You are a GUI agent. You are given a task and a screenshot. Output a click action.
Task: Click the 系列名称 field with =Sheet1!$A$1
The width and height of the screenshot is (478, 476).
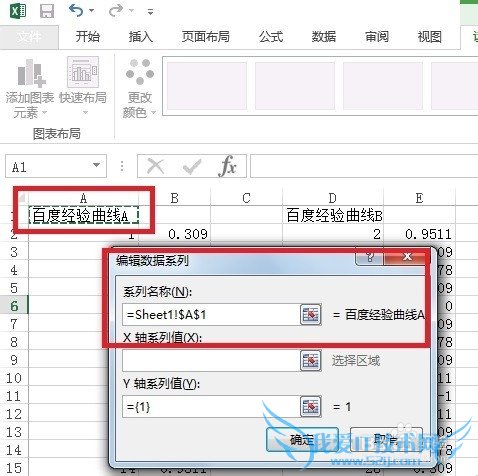(x=211, y=314)
